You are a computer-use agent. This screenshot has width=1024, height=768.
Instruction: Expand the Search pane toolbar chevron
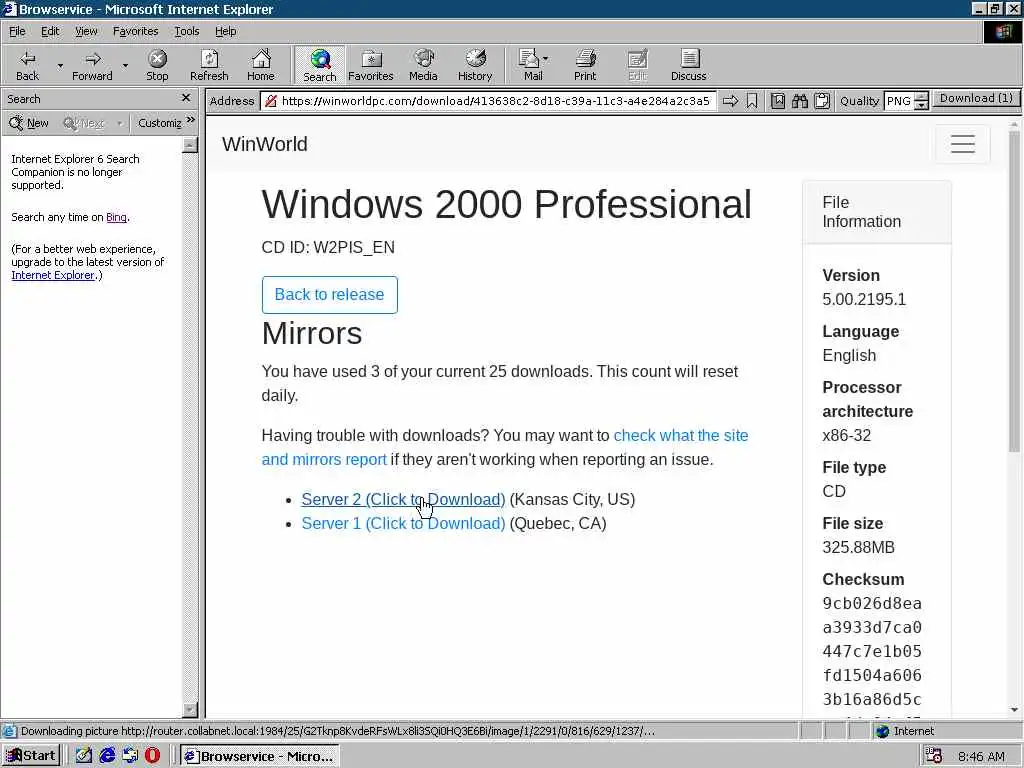tap(190, 121)
